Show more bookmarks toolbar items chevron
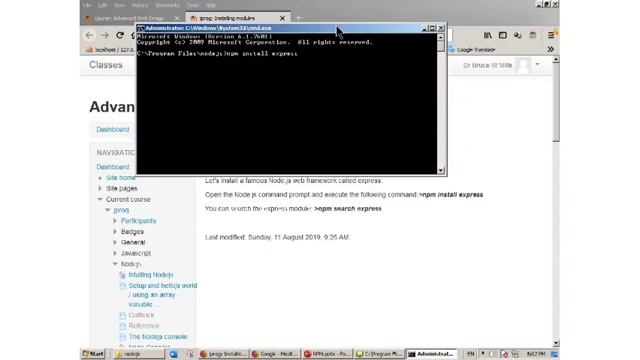The width and height of the screenshot is (640, 360). tap(550, 49)
